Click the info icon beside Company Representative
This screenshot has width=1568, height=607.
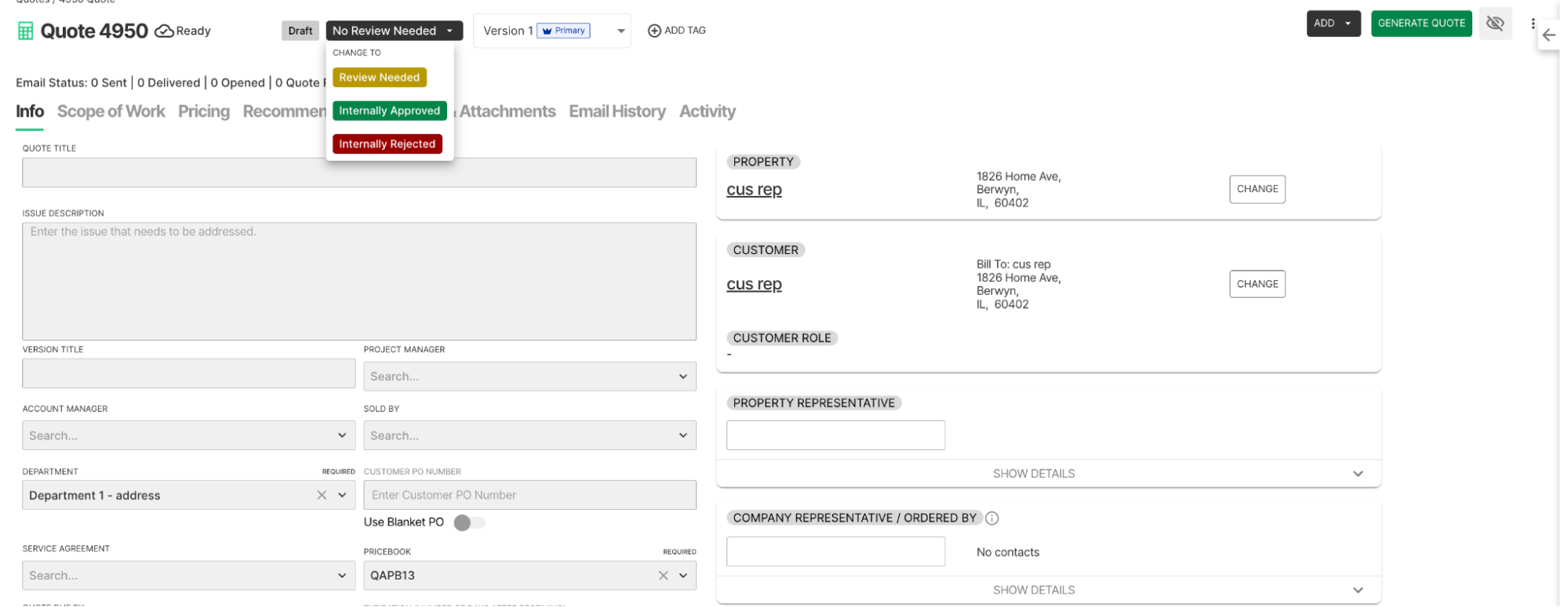(x=992, y=518)
